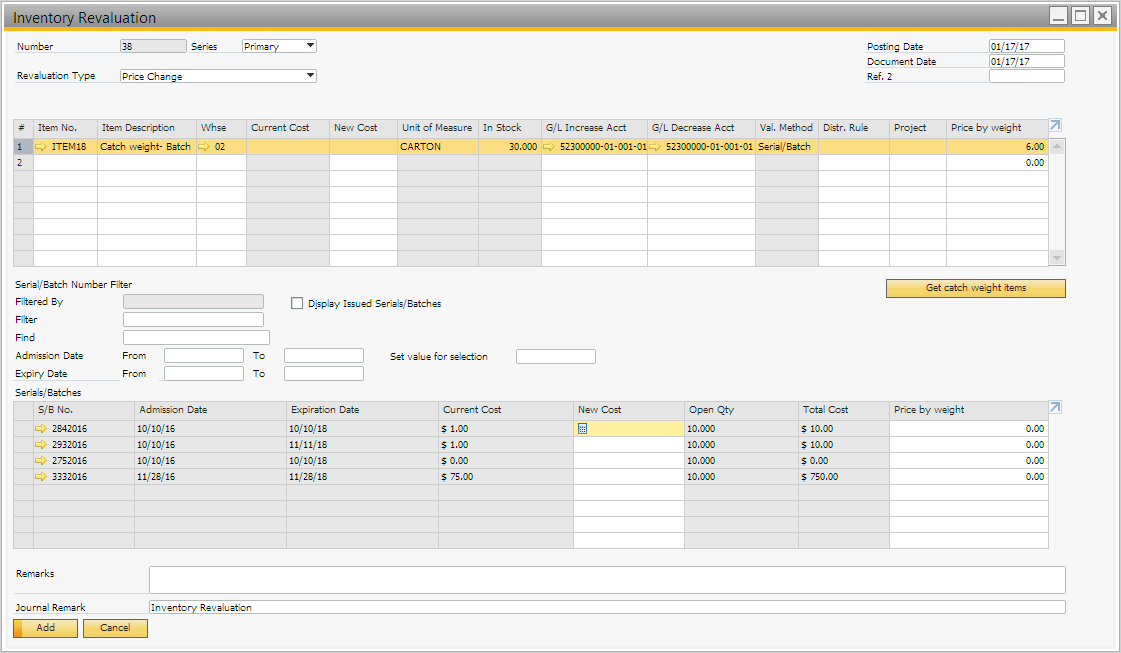The width and height of the screenshot is (1121, 653).
Task: Click the Add button
Action: pos(45,628)
